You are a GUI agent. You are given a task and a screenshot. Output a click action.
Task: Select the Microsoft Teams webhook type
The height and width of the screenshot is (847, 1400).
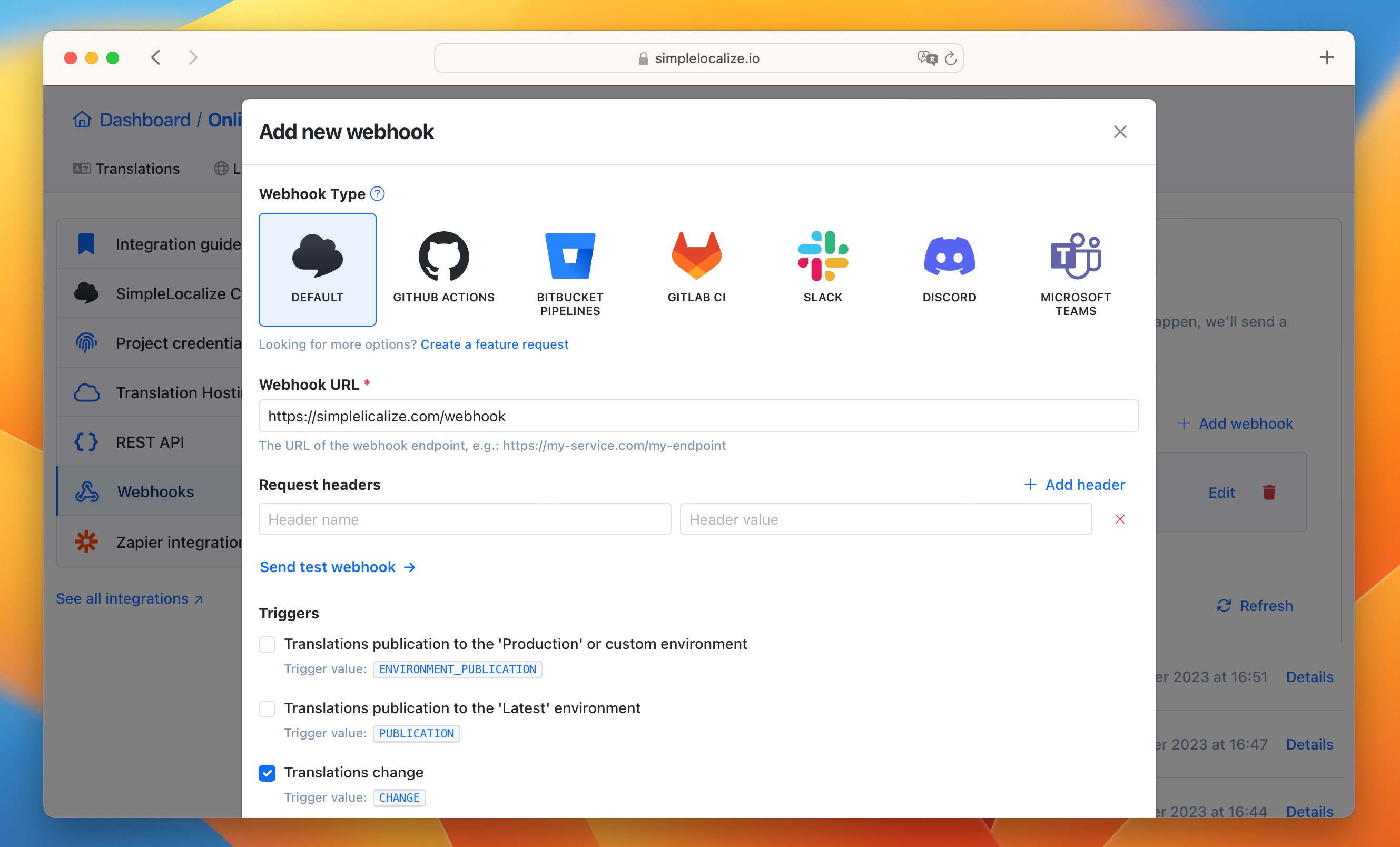1075,265
